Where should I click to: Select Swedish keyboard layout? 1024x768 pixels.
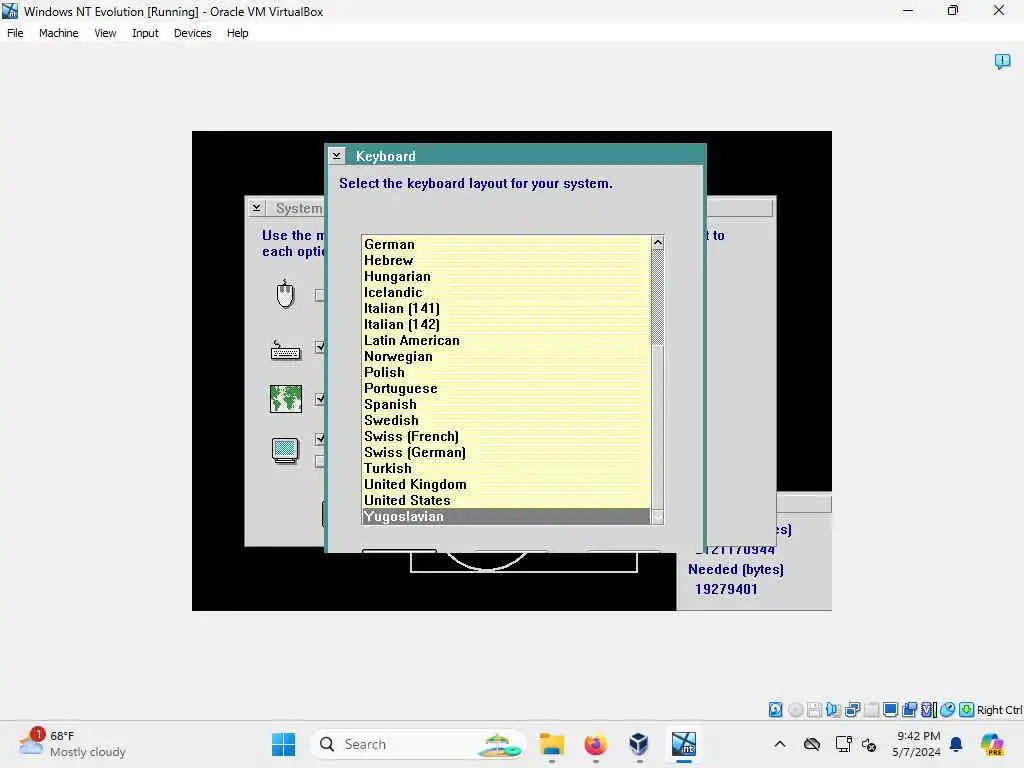click(506, 420)
